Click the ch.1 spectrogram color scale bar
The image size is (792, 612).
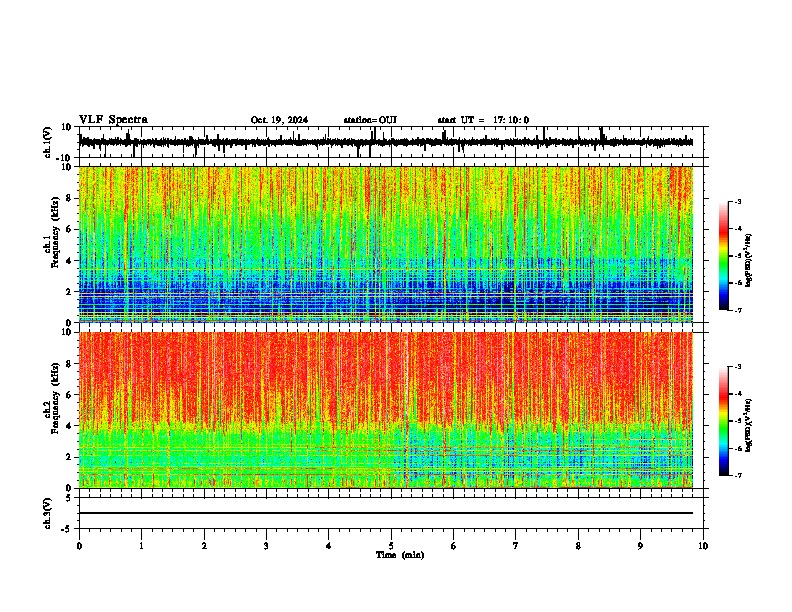click(723, 256)
